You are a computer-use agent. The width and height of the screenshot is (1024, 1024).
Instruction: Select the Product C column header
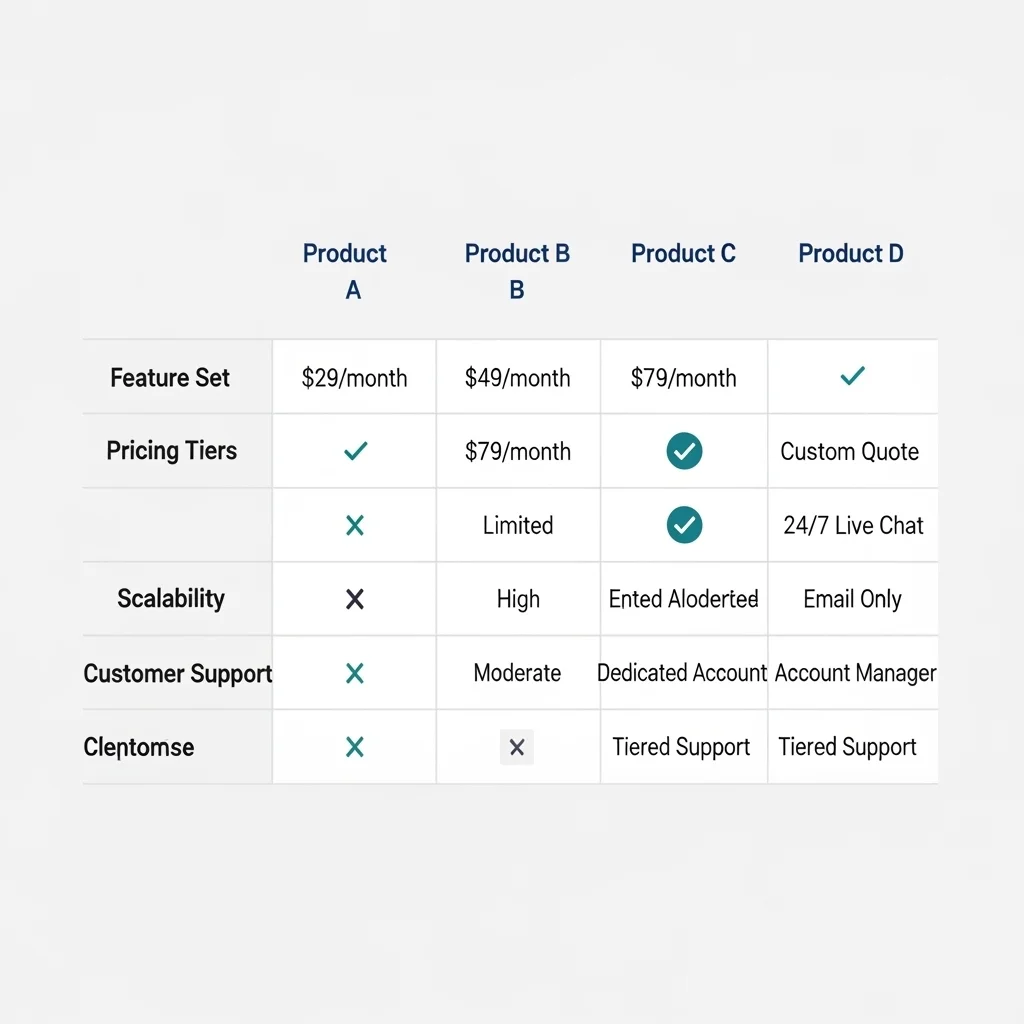point(683,253)
